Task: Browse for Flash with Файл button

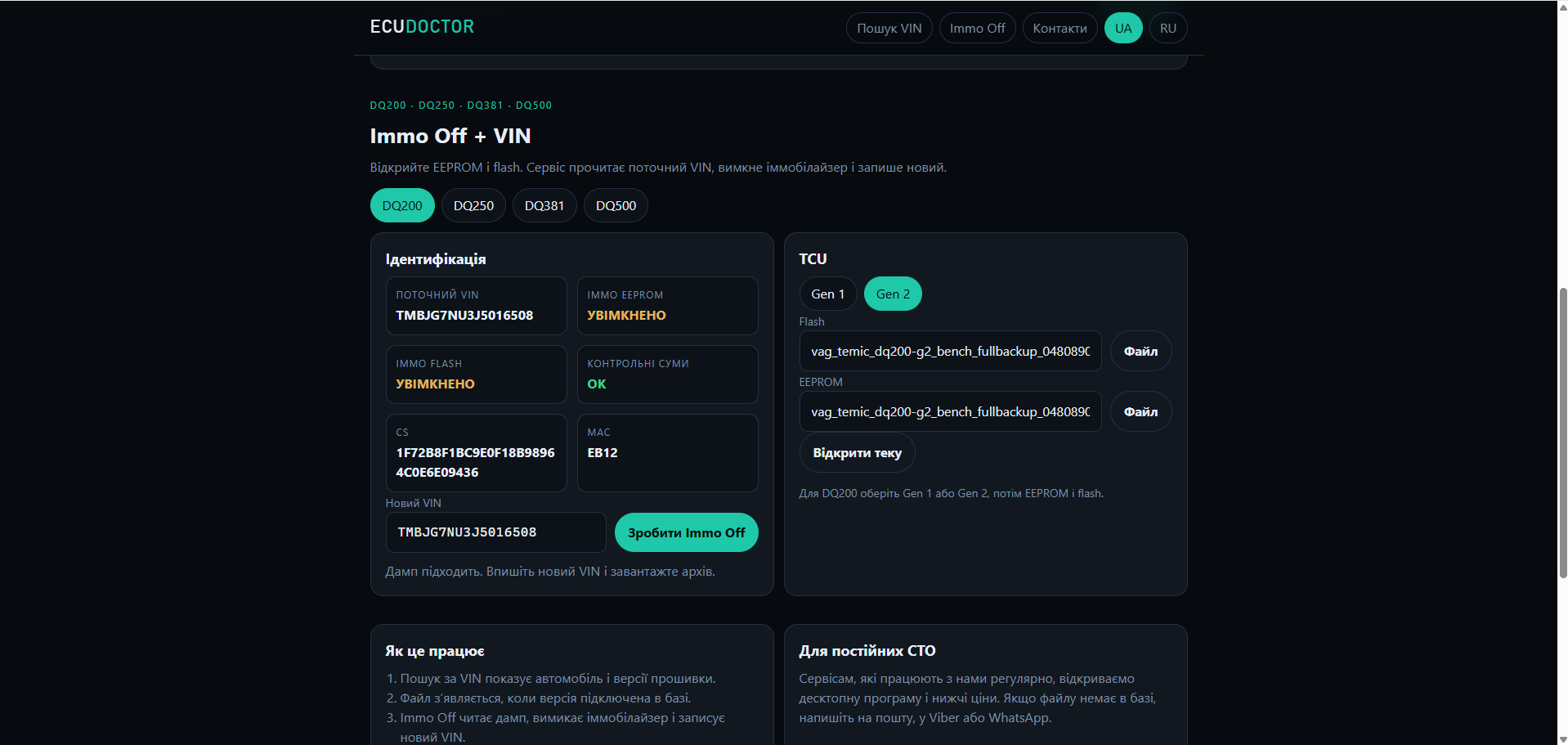Action: (1140, 351)
